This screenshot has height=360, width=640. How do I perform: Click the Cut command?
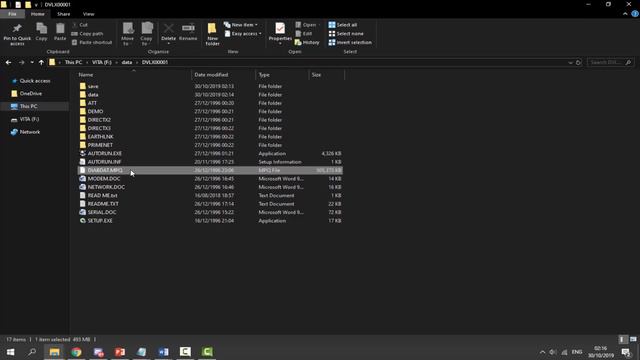point(80,25)
